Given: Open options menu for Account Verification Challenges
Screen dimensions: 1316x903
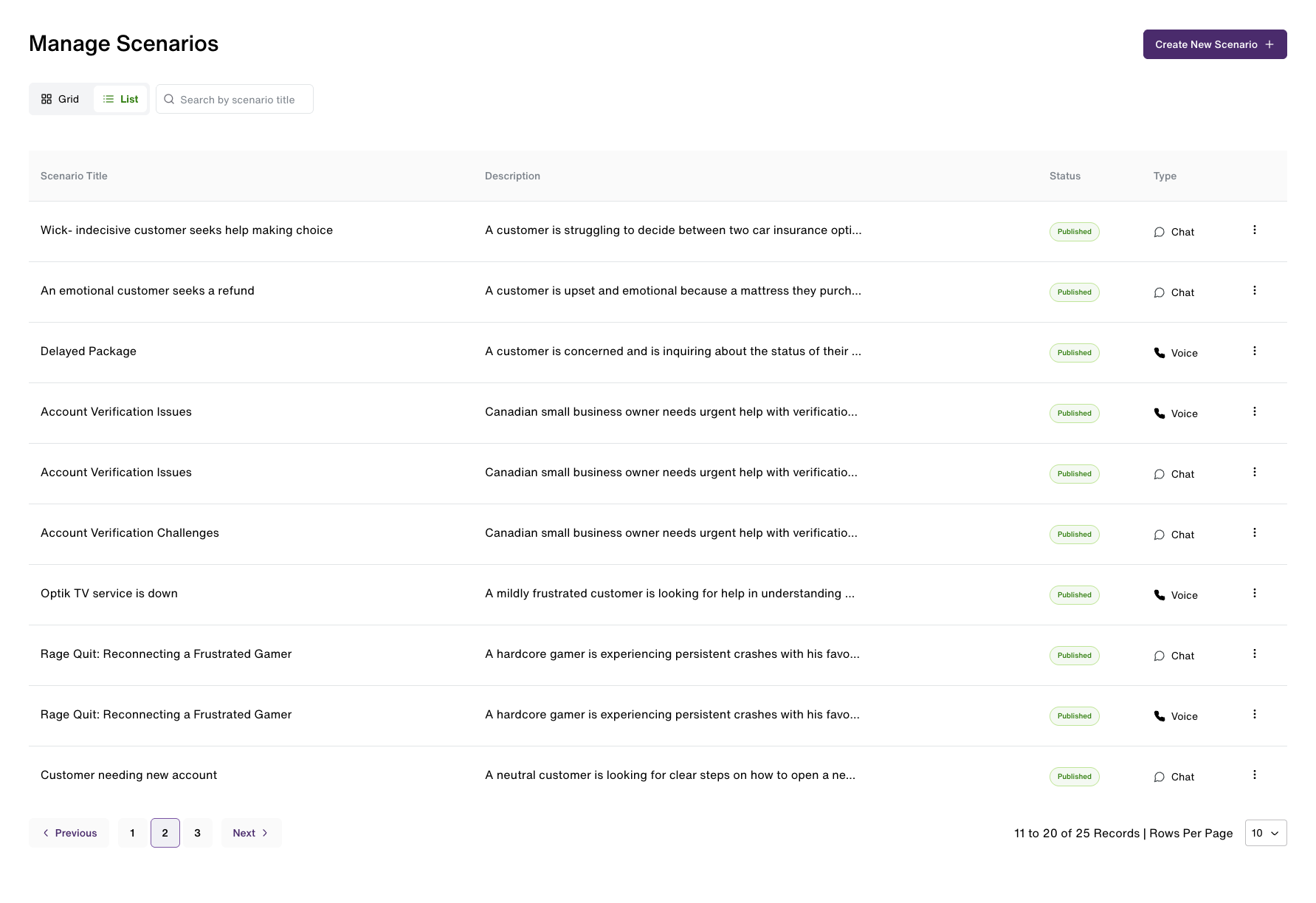Looking at the screenshot, I should point(1254,533).
